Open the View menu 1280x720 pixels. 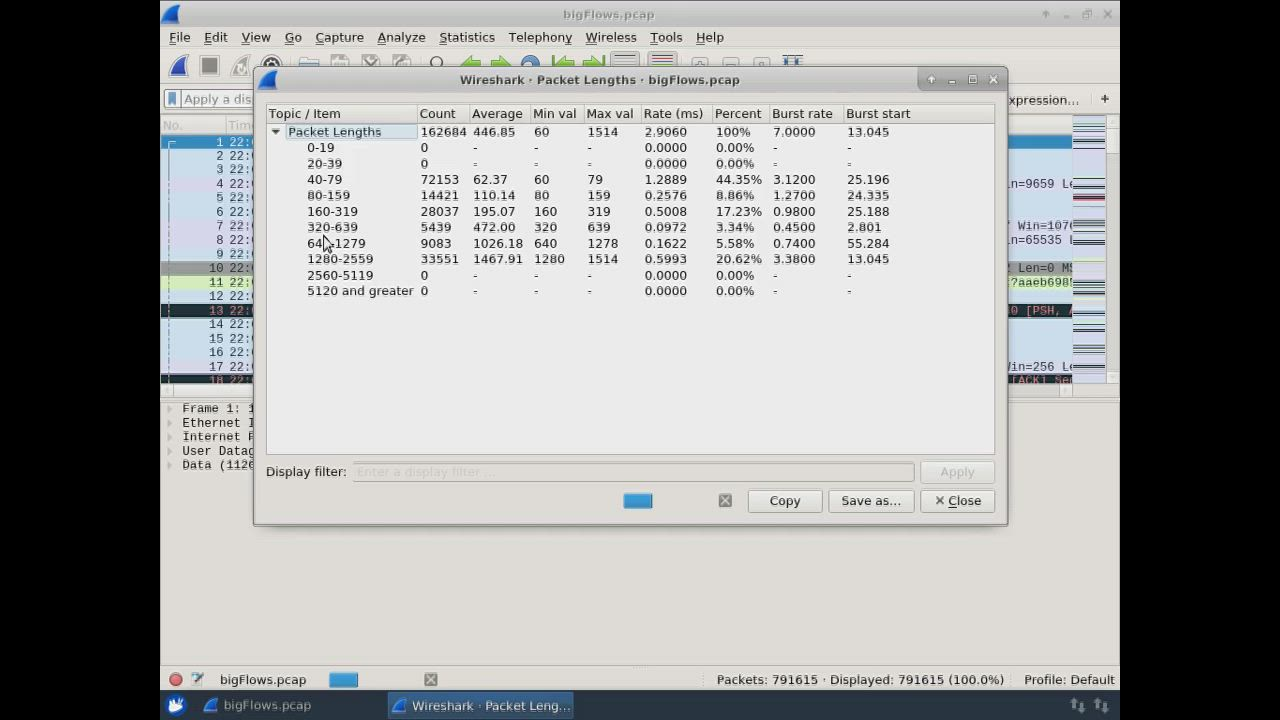point(256,37)
